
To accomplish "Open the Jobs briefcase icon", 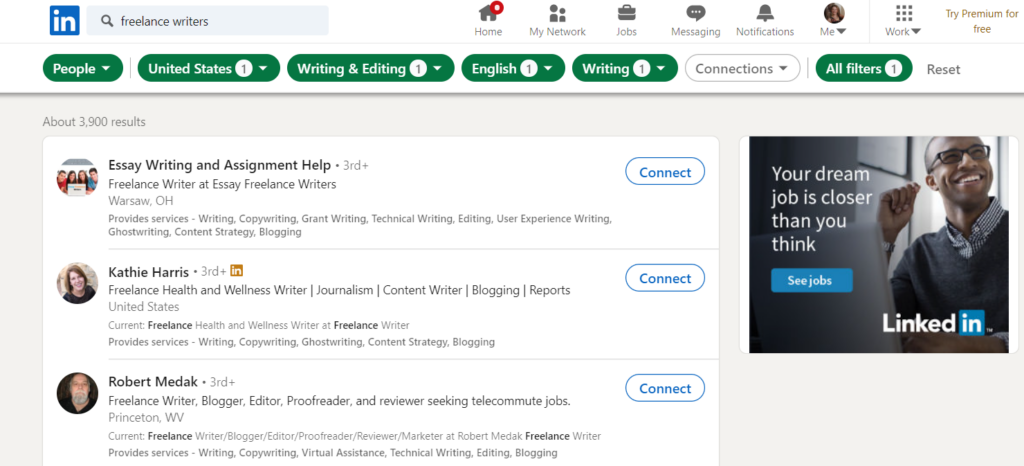I will point(626,14).
